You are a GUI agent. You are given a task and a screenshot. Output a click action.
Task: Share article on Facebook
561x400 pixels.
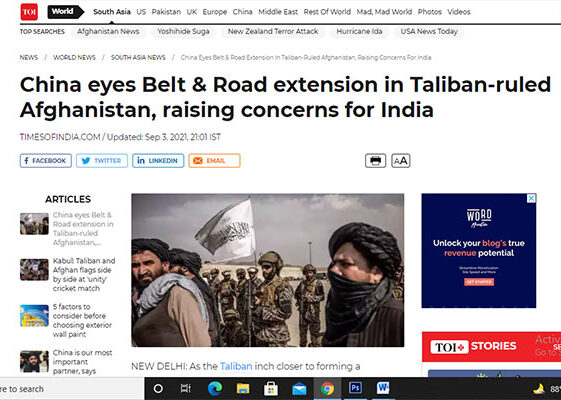click(46, 161)
